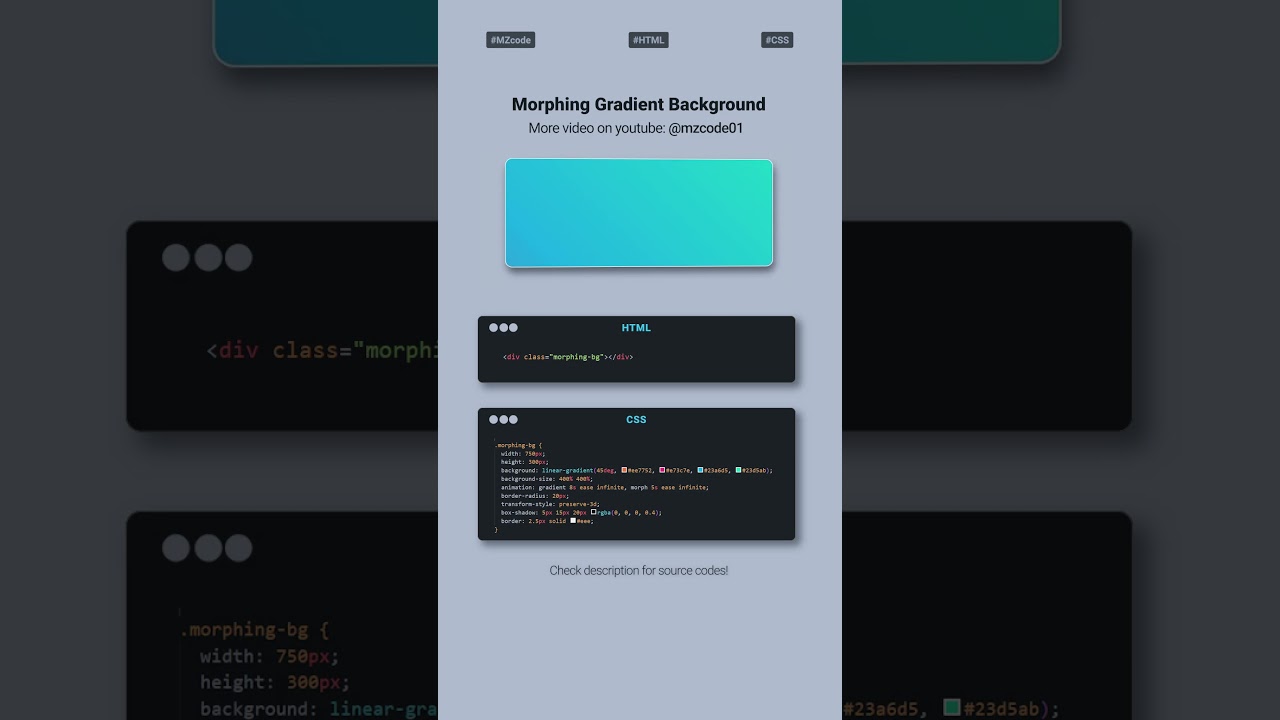The image size is (1280, 720).
Task: Select the background-size: 400% 400% line
Action: pyautogui.click(x=547, y=479)
